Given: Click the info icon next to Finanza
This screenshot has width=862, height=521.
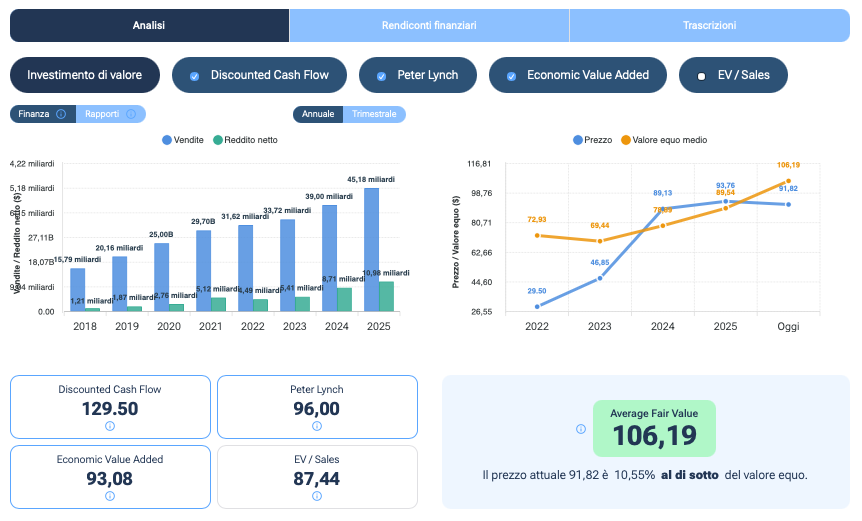Looking at the screenshot, I should tap(61, 114).
